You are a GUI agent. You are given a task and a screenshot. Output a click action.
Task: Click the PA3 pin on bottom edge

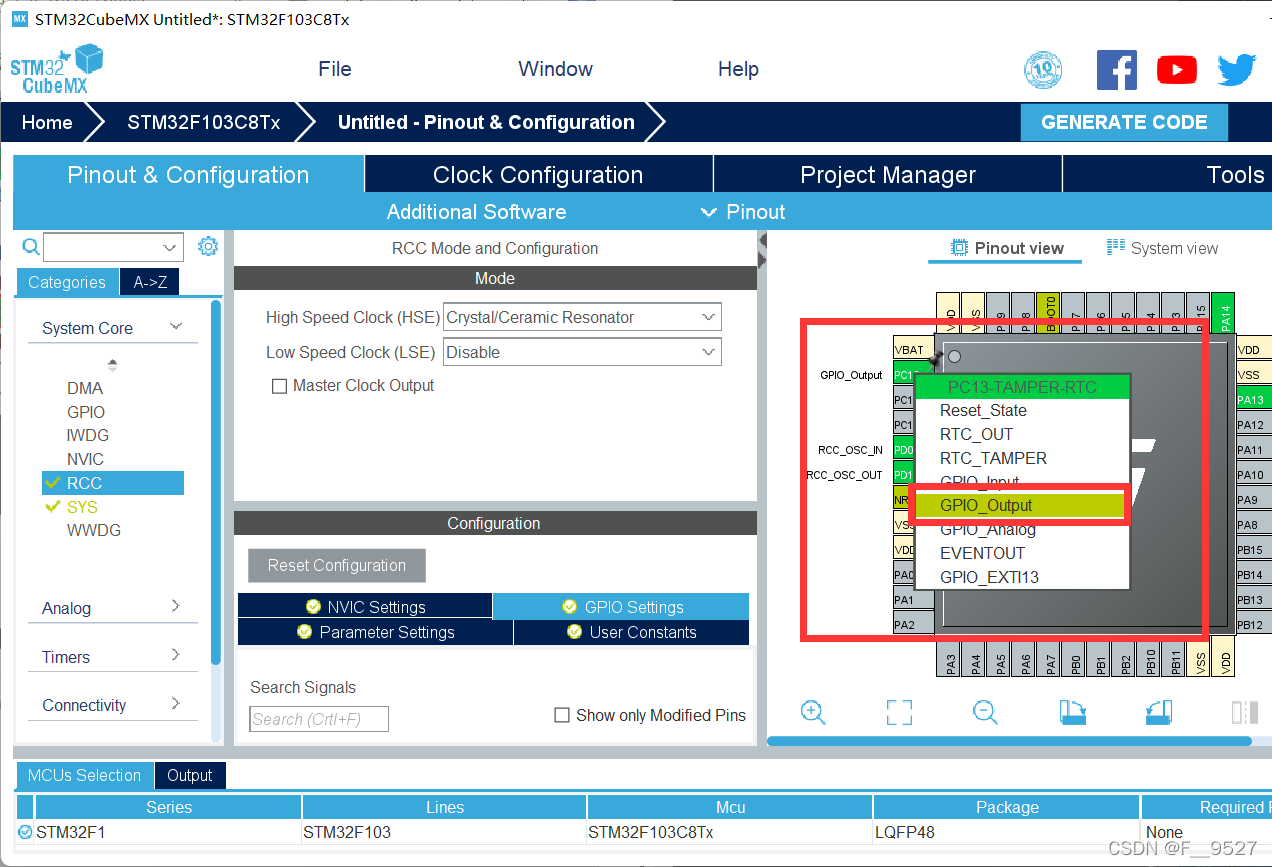pos(950,661)
